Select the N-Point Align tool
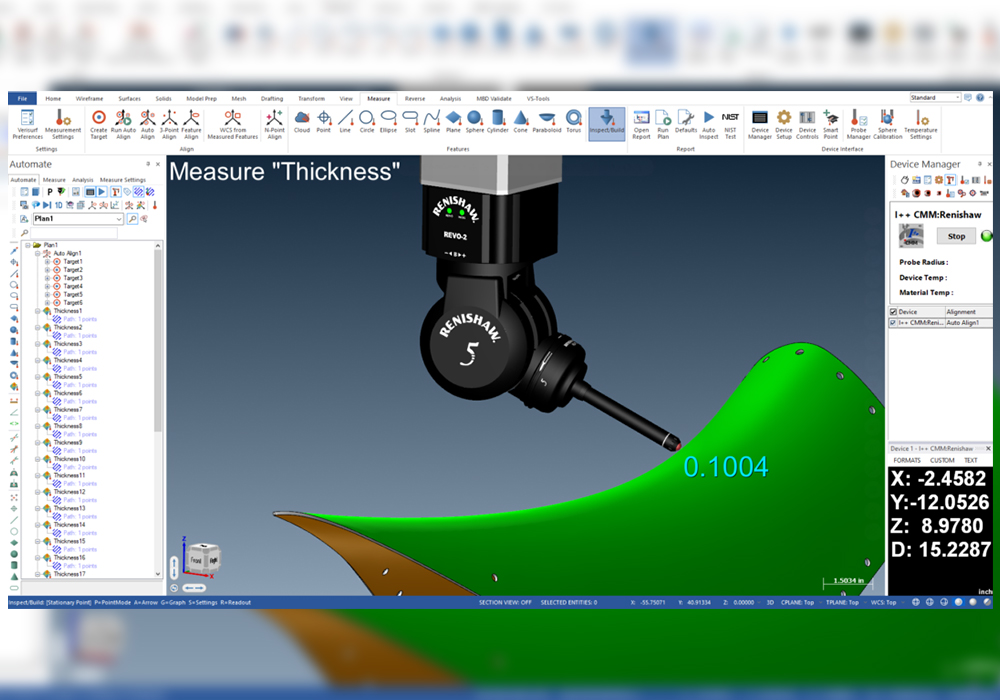Viewport: 1000px width, 700px height. (274, 124)
